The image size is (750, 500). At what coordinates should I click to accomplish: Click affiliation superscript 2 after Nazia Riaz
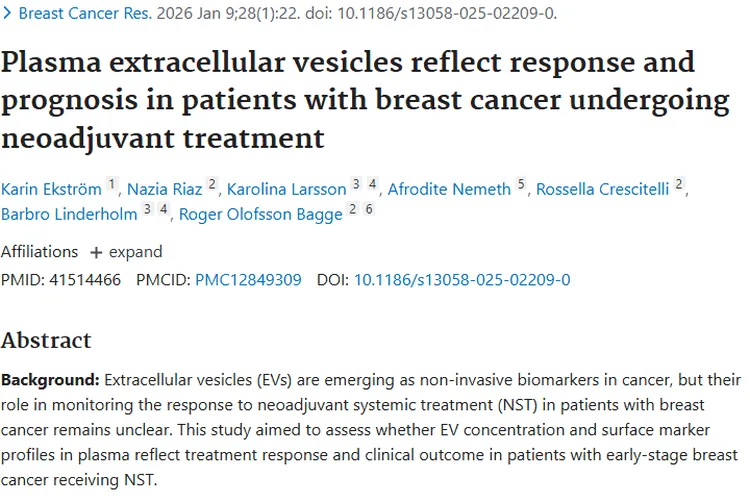point(212,185)
